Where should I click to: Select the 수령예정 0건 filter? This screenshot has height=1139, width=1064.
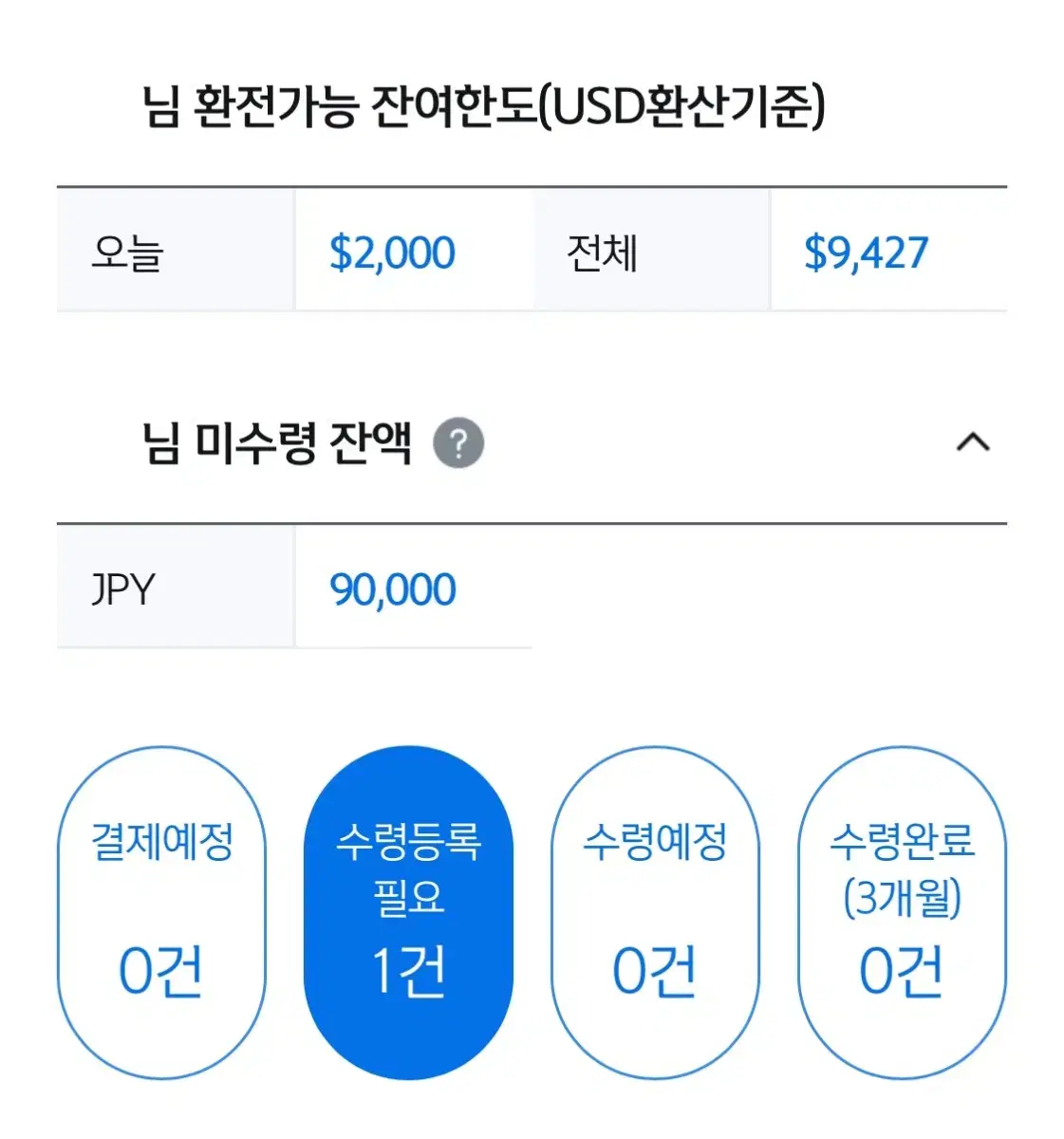tap(655, 912)
